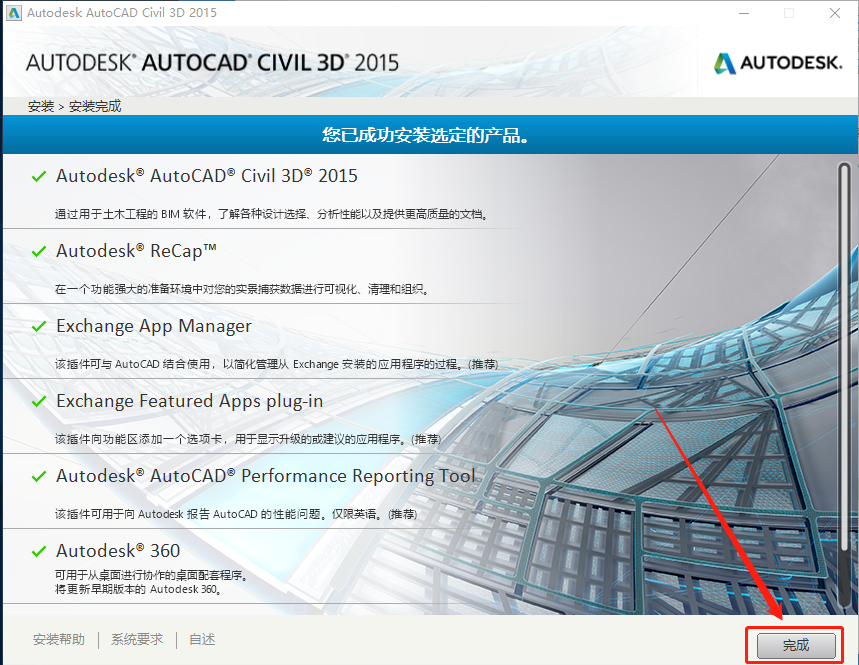859x665 pixels.
Task: Select the AutoCAD Performance Reporting Tool title
Action: [x=266, y=476]
